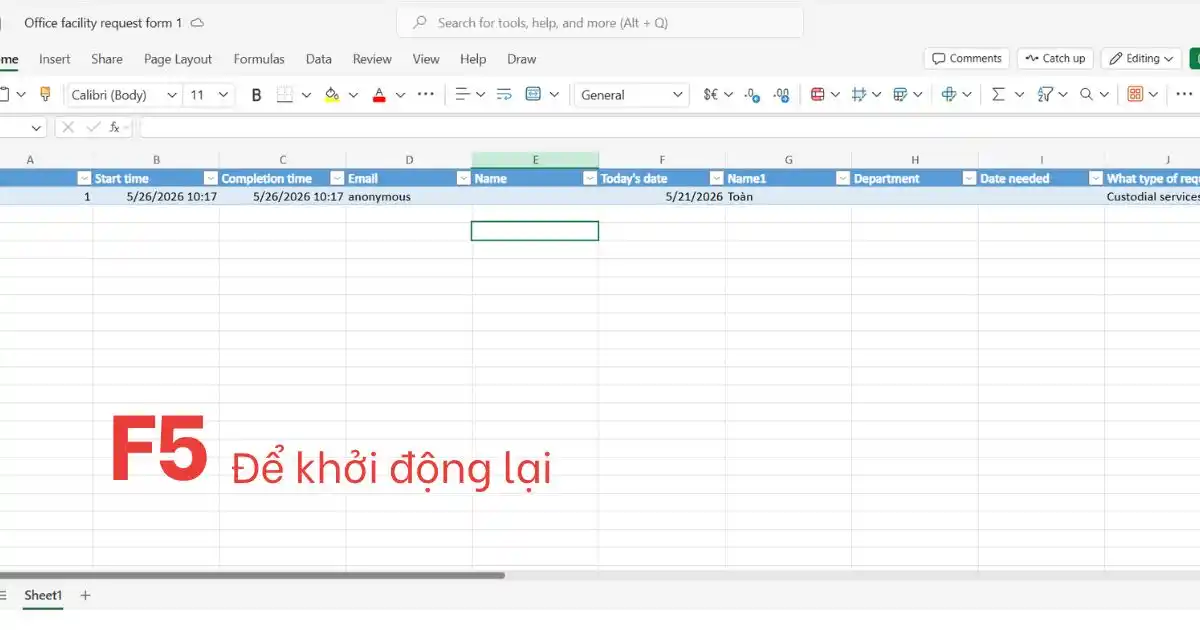
Task: Select the cell containing Custodial services
Action: pyautogui.click(x=1152, y=197)
